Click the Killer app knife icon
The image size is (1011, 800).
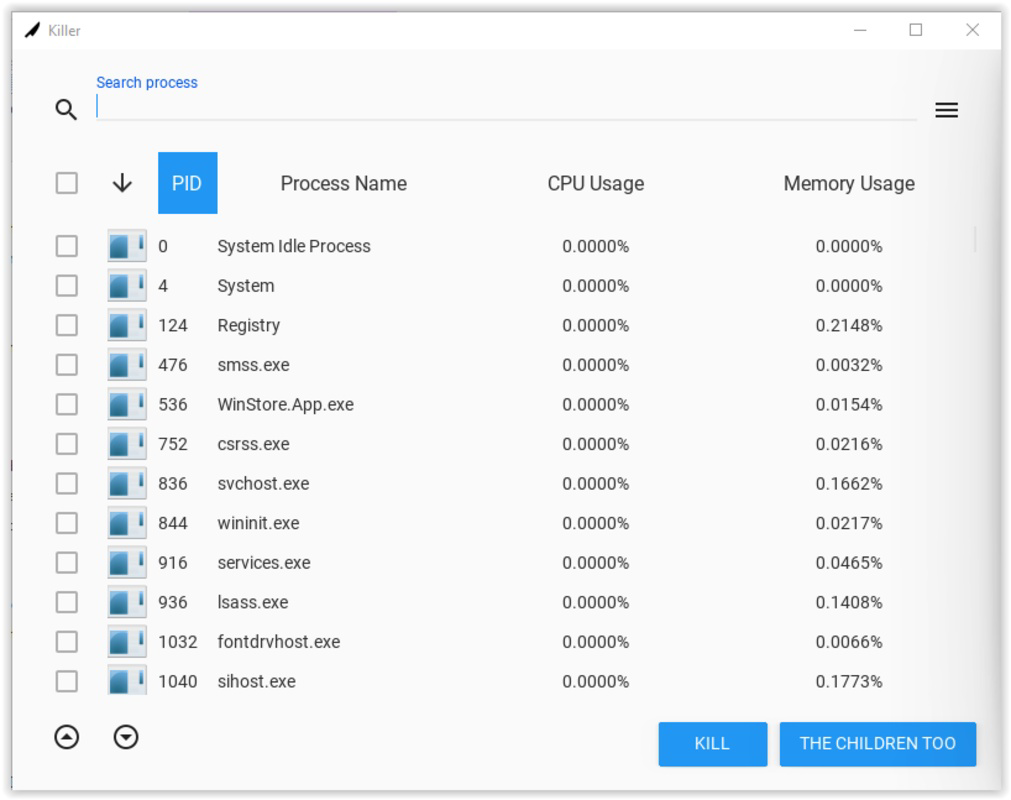click(x=32, y=30)
